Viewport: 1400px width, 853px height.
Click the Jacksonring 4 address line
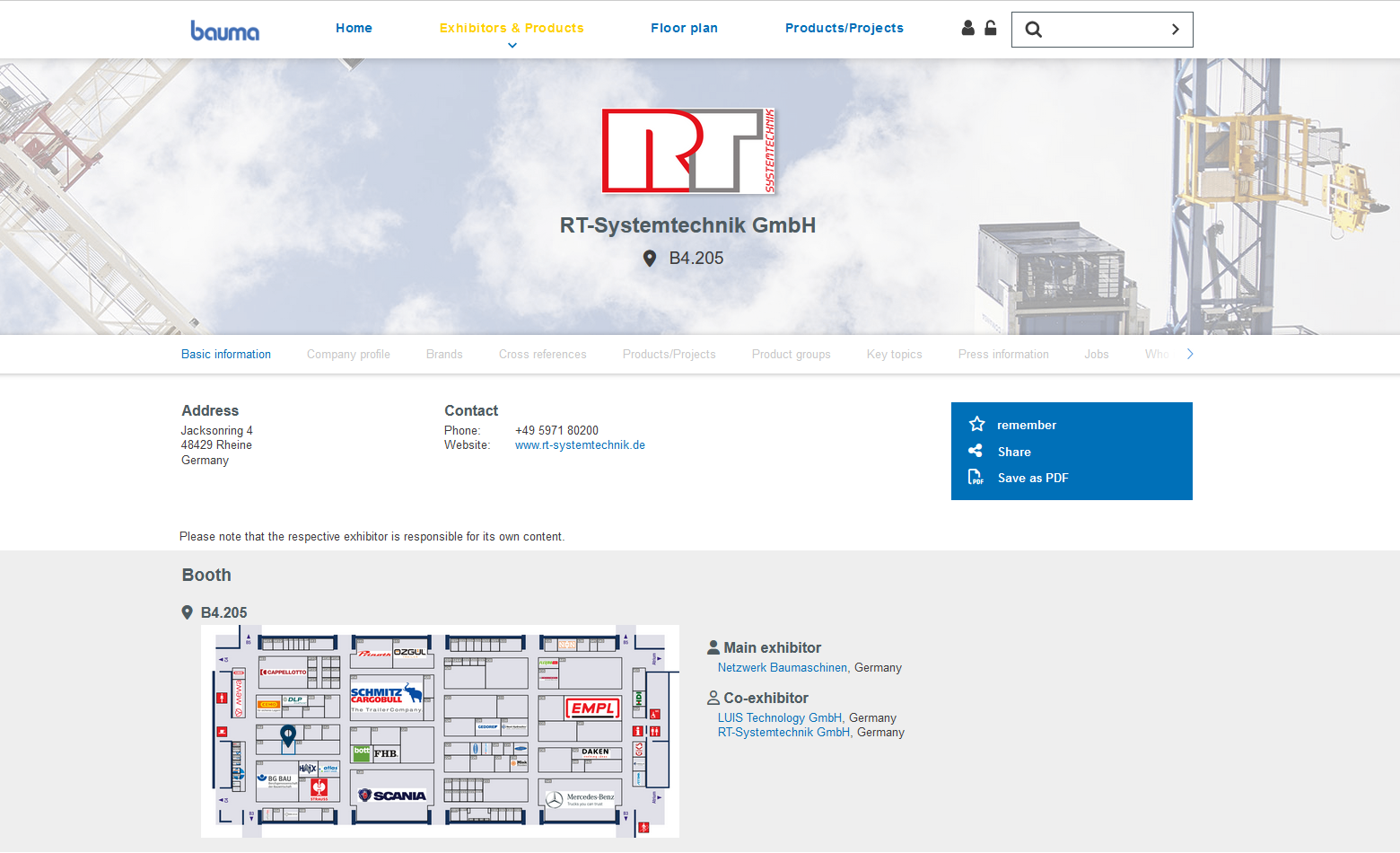click(217, 431)
